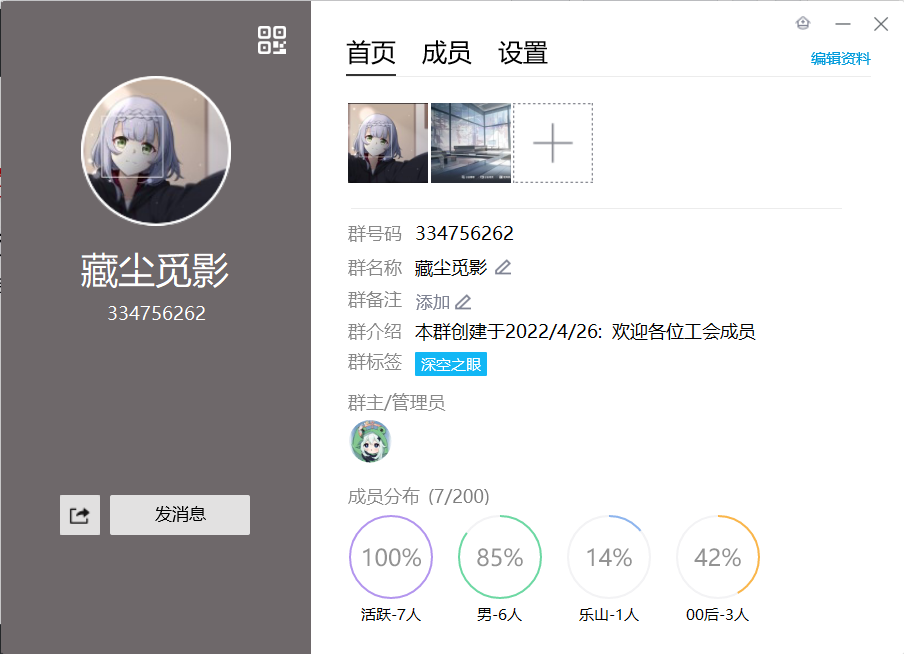Viewport: 904px width, 654px height.
Task: Open the first anime girl album thumbnail
Action: pyautogui.click(x=388, y=143)
